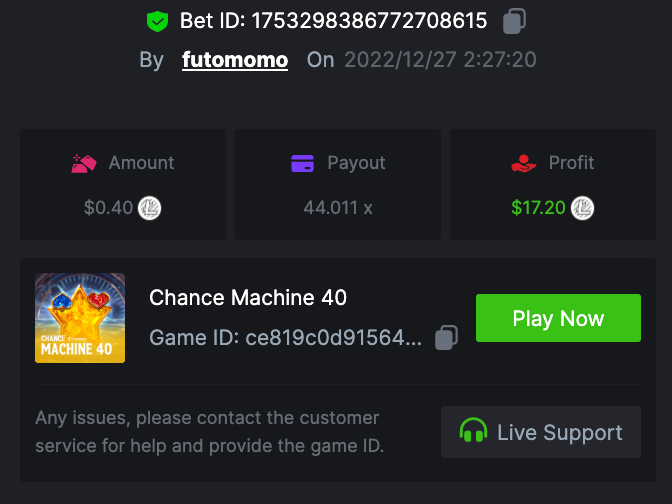Click the green verified shield icon
This screenshot has width=672, height=504.
[x=157, y=20]
